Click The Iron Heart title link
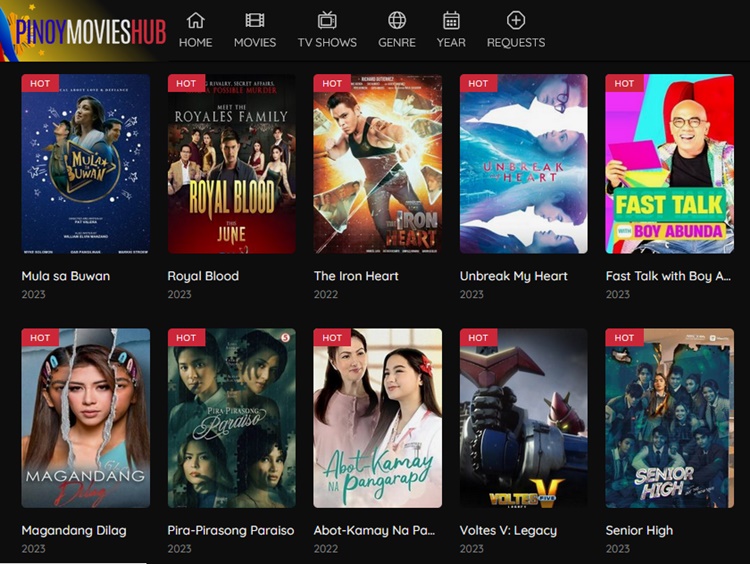 click(x=356, y=276)
